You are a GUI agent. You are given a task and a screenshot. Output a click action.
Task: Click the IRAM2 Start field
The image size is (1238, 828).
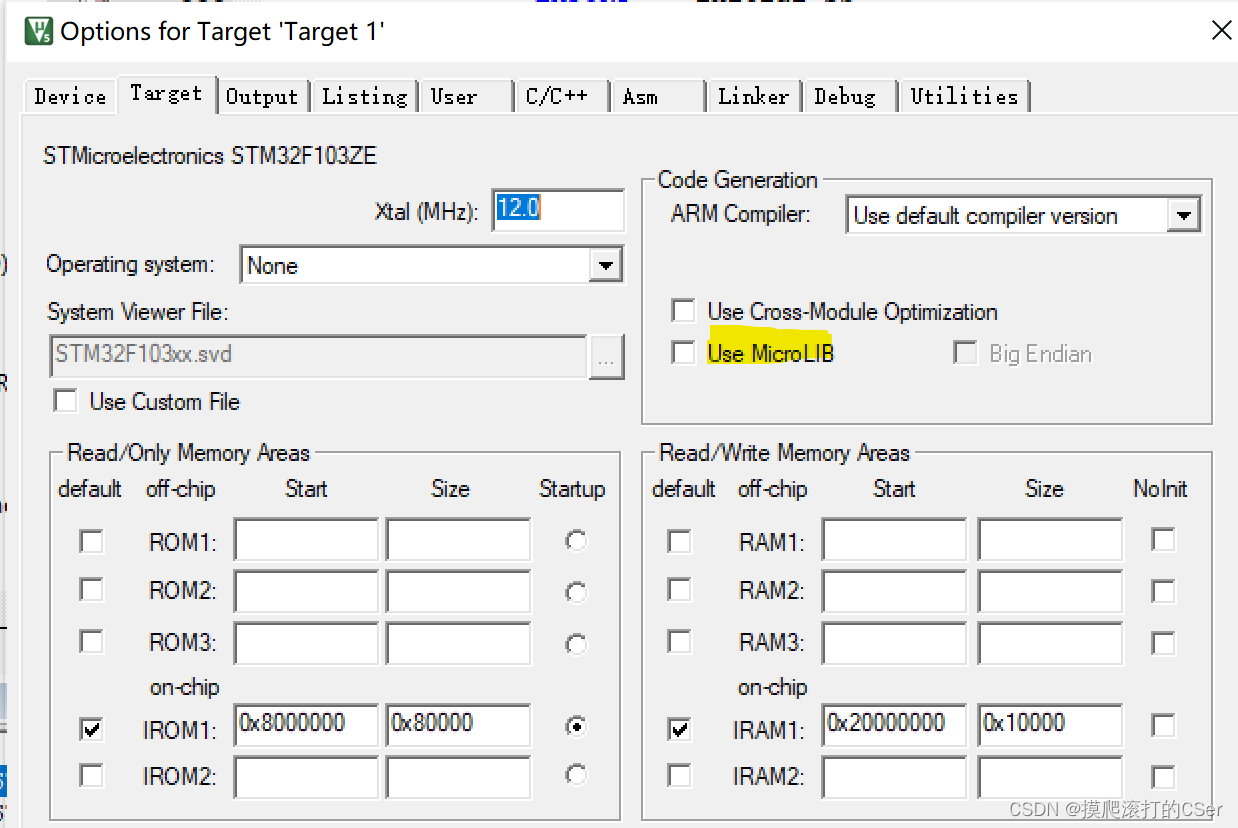click(x=895, y=776)
